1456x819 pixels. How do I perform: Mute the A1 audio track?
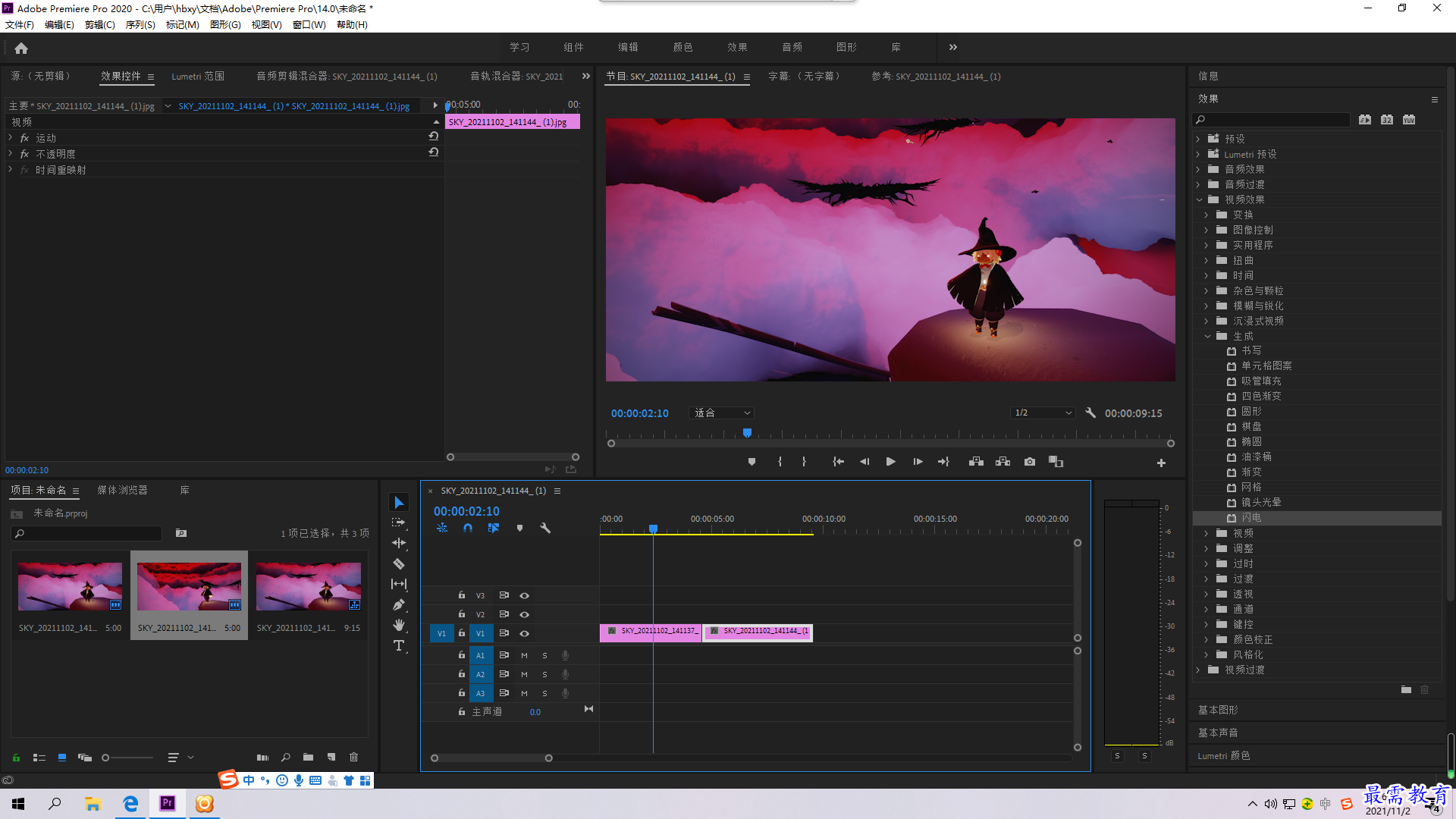tap(524, 655)
